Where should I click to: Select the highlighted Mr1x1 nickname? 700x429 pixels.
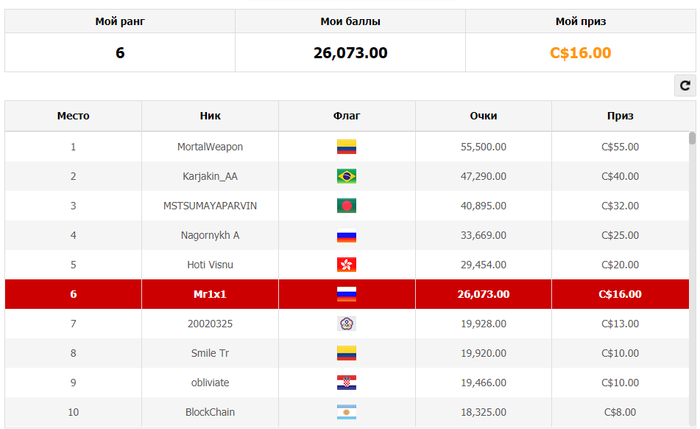click(x=210, y=294)
